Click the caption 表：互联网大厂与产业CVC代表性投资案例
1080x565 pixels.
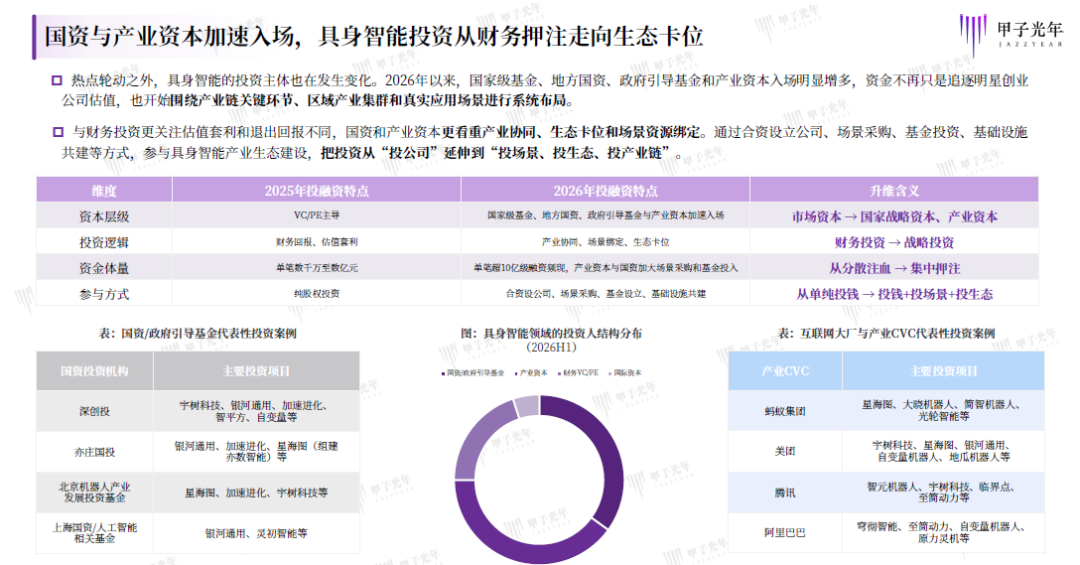[886, 333]
